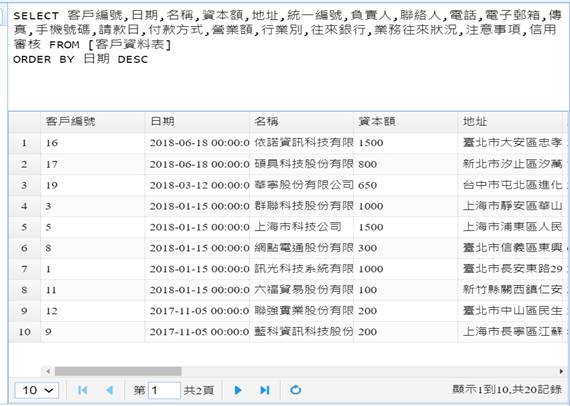Sort by the 日期 column header
Screen dimensions: 570x406
click(197, 121)
